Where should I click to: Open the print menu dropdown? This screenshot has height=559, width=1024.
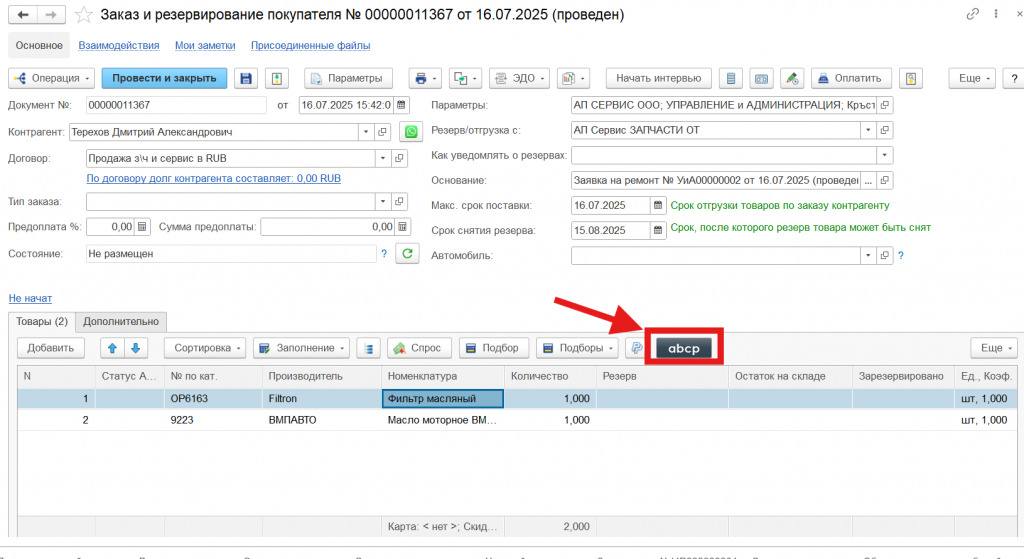tap(425, 78)
